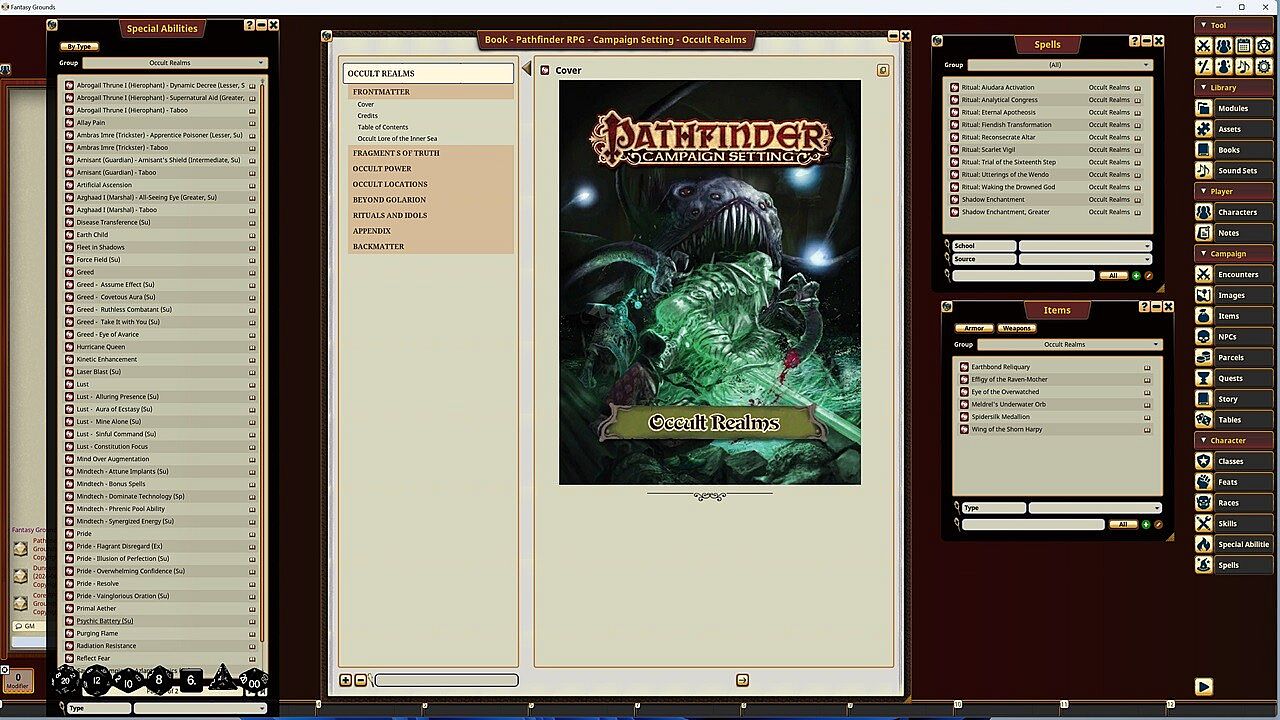The image size is (1280, 720).
Task: Roll the d20 die
Action: (x=67, y=681)
